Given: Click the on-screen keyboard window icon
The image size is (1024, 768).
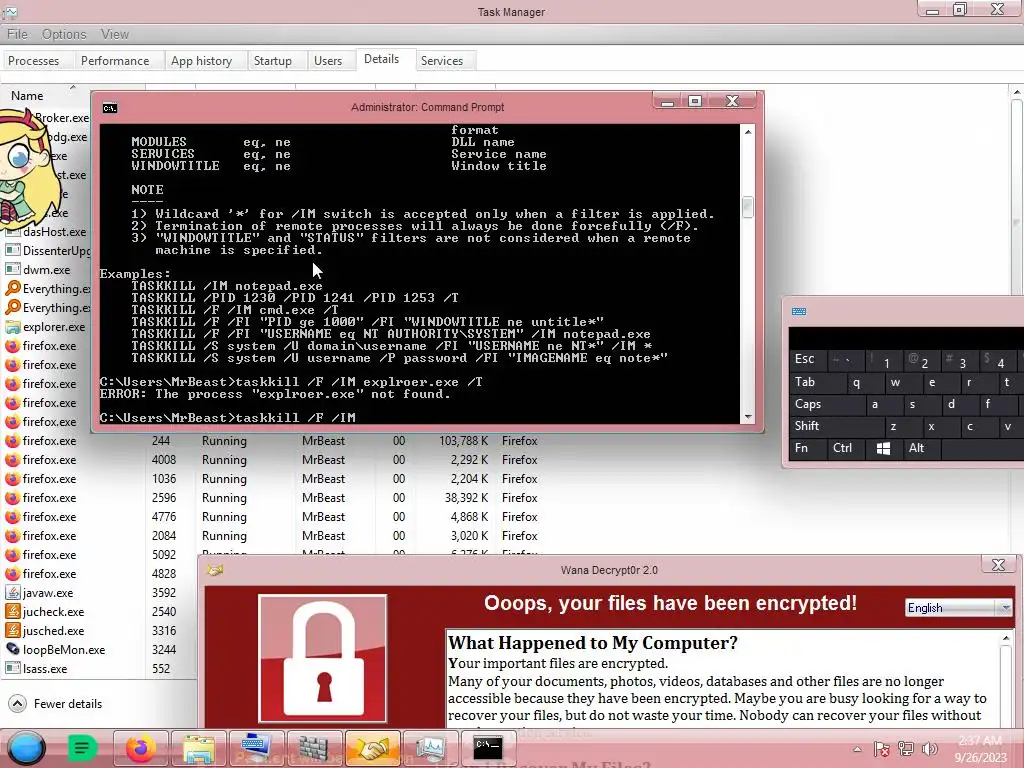Looking at the screenshot, I should pyautogui.click(x=799, y=312).
